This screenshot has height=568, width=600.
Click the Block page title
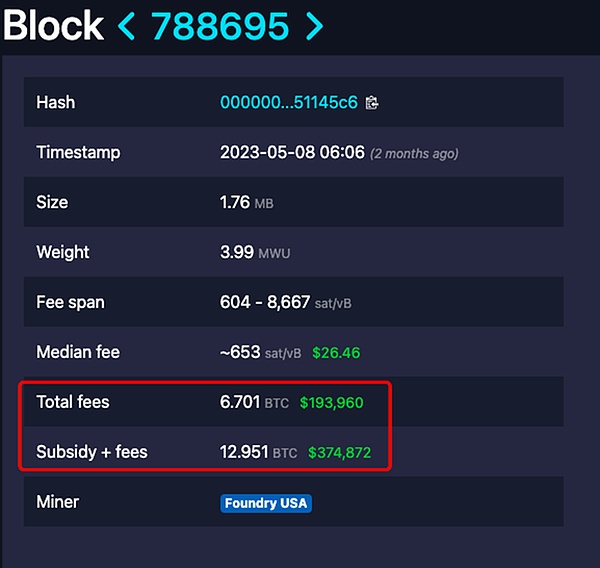tap(54, 25)
